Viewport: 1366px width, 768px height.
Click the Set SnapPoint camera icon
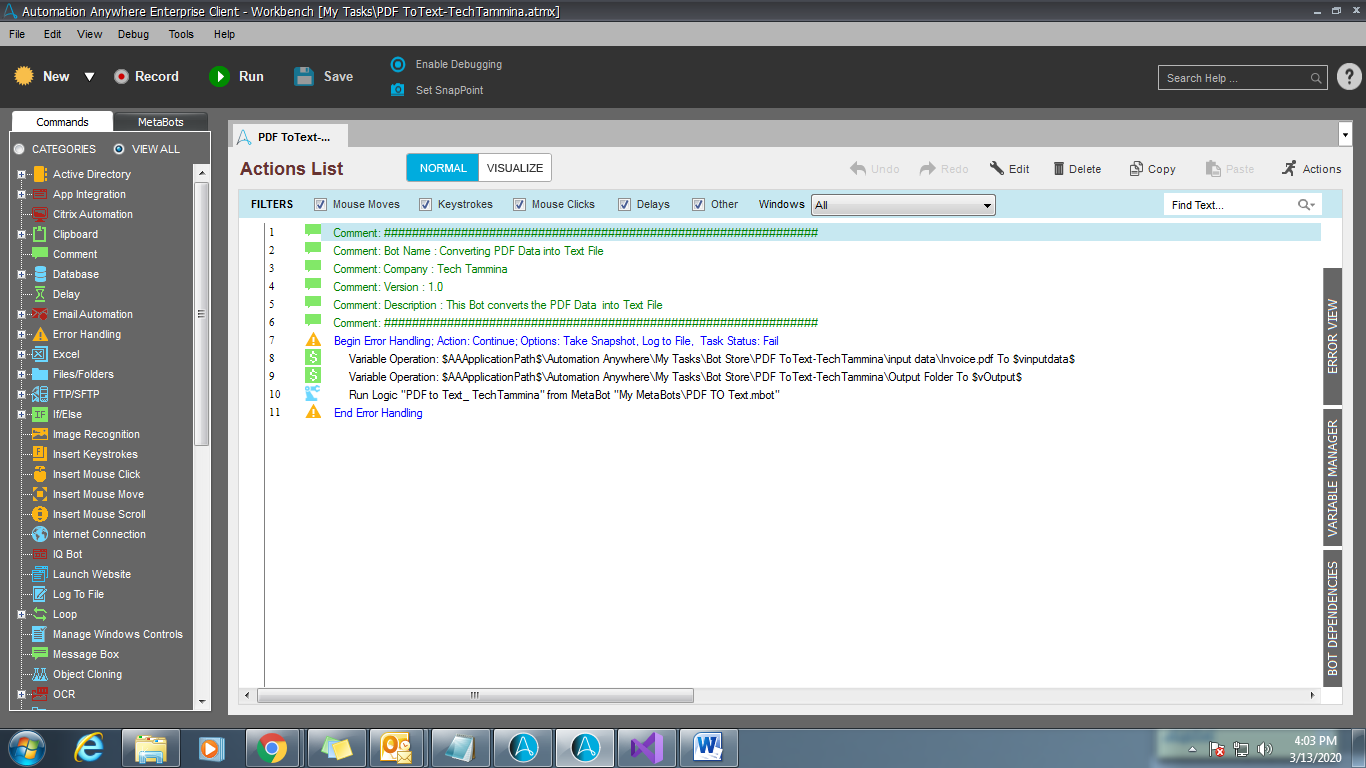tap(398, 90)
